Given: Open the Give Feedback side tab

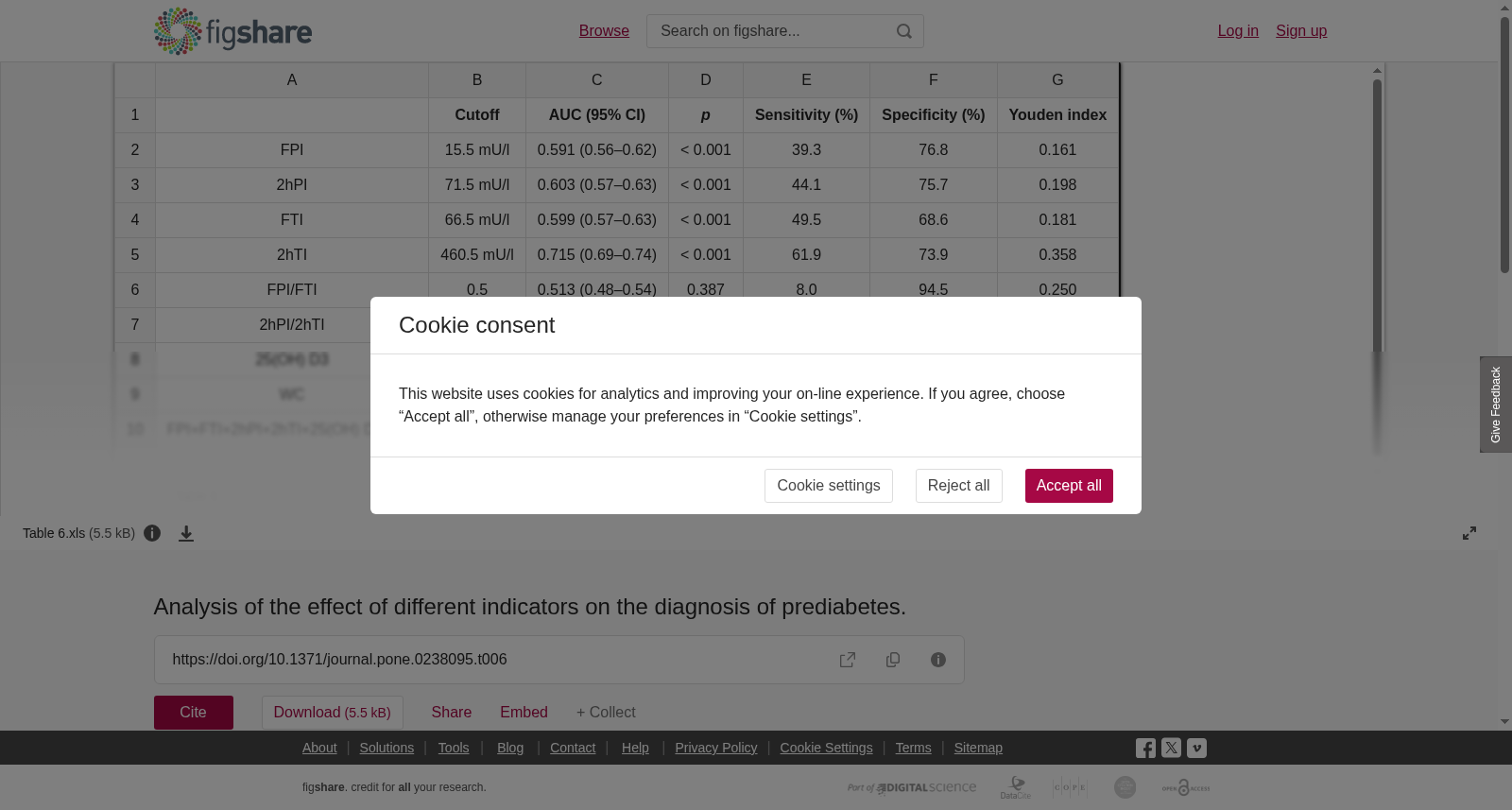Looking at the screenshot, I should click(x=1496, y=405).
